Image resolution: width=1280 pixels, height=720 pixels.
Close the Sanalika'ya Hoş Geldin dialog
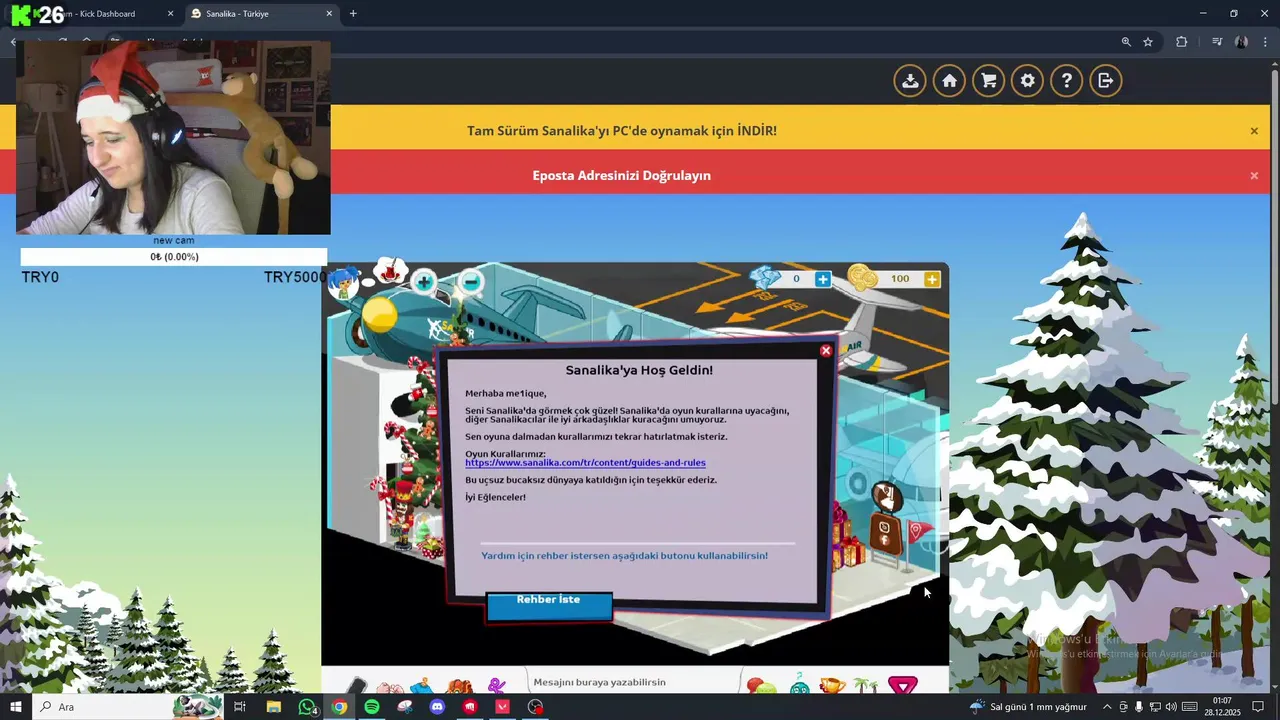coord(826,351)
